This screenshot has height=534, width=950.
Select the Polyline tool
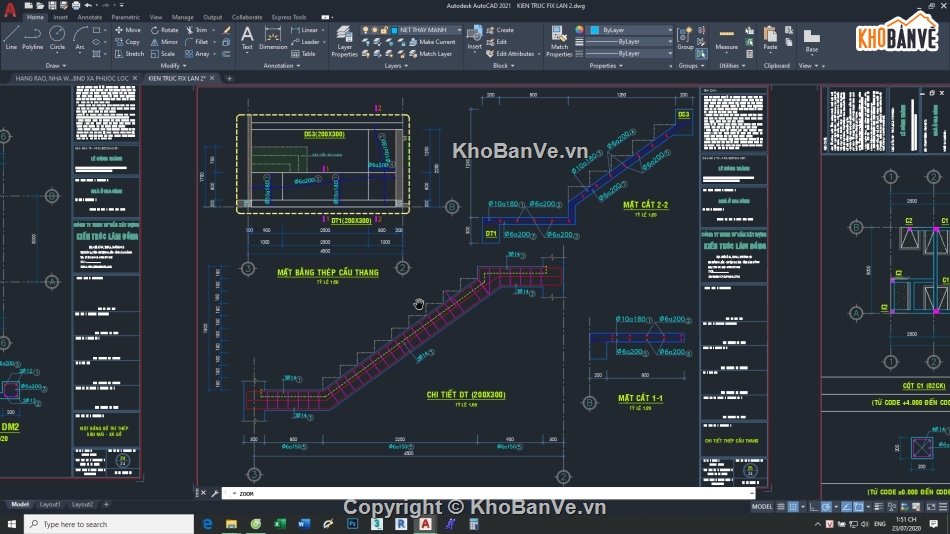click(33, 38)
